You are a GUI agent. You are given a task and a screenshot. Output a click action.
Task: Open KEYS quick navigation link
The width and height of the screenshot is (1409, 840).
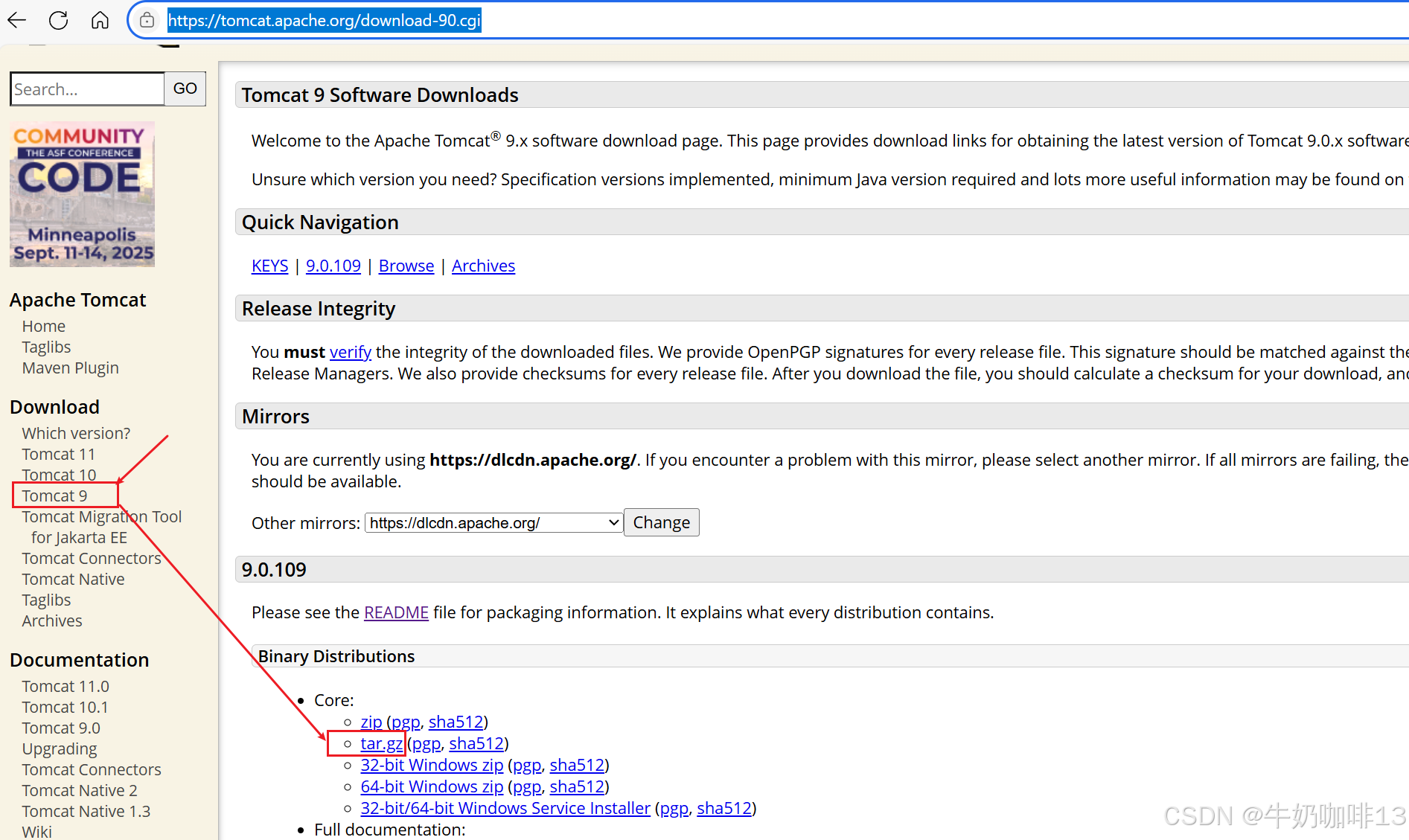tap(269, 266)
